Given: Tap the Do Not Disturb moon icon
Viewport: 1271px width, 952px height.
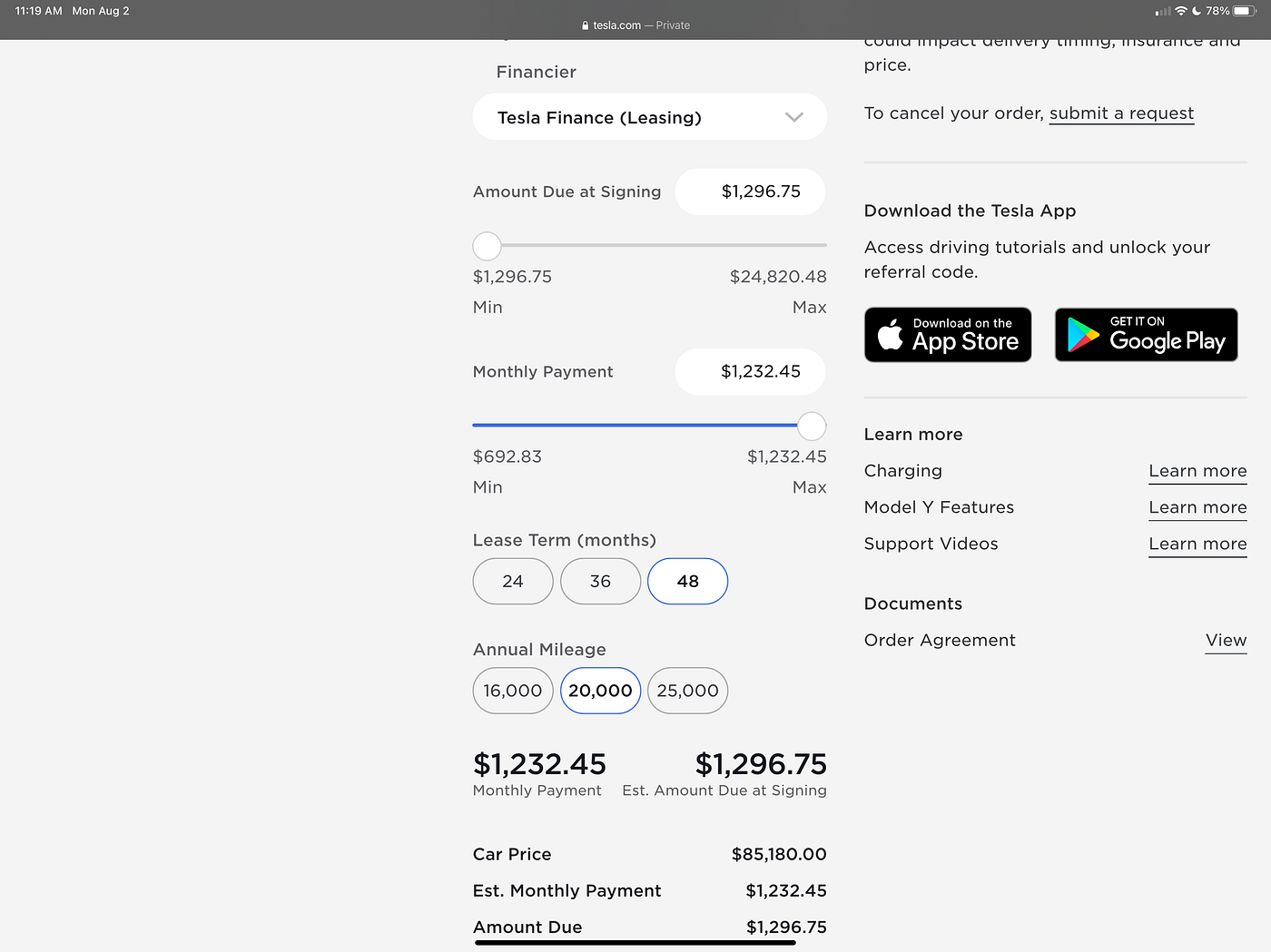Looking at the screenshot, I should click(x=1197, y=11).
